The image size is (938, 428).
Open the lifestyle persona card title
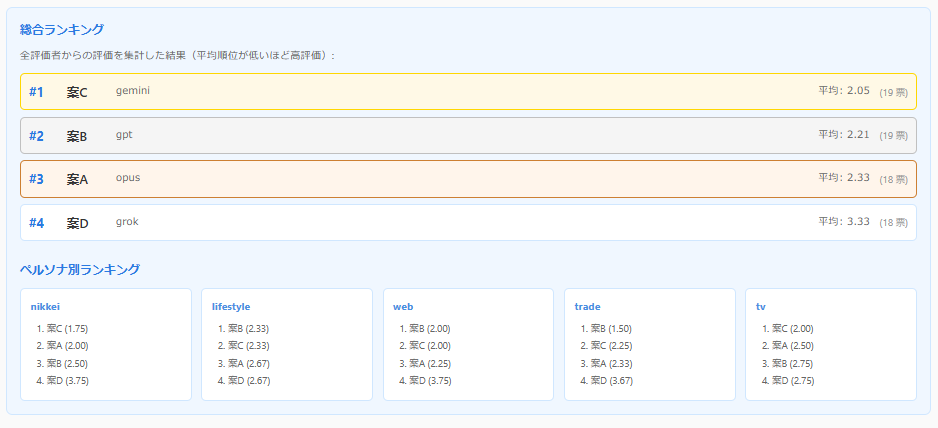tap(231, 307)
